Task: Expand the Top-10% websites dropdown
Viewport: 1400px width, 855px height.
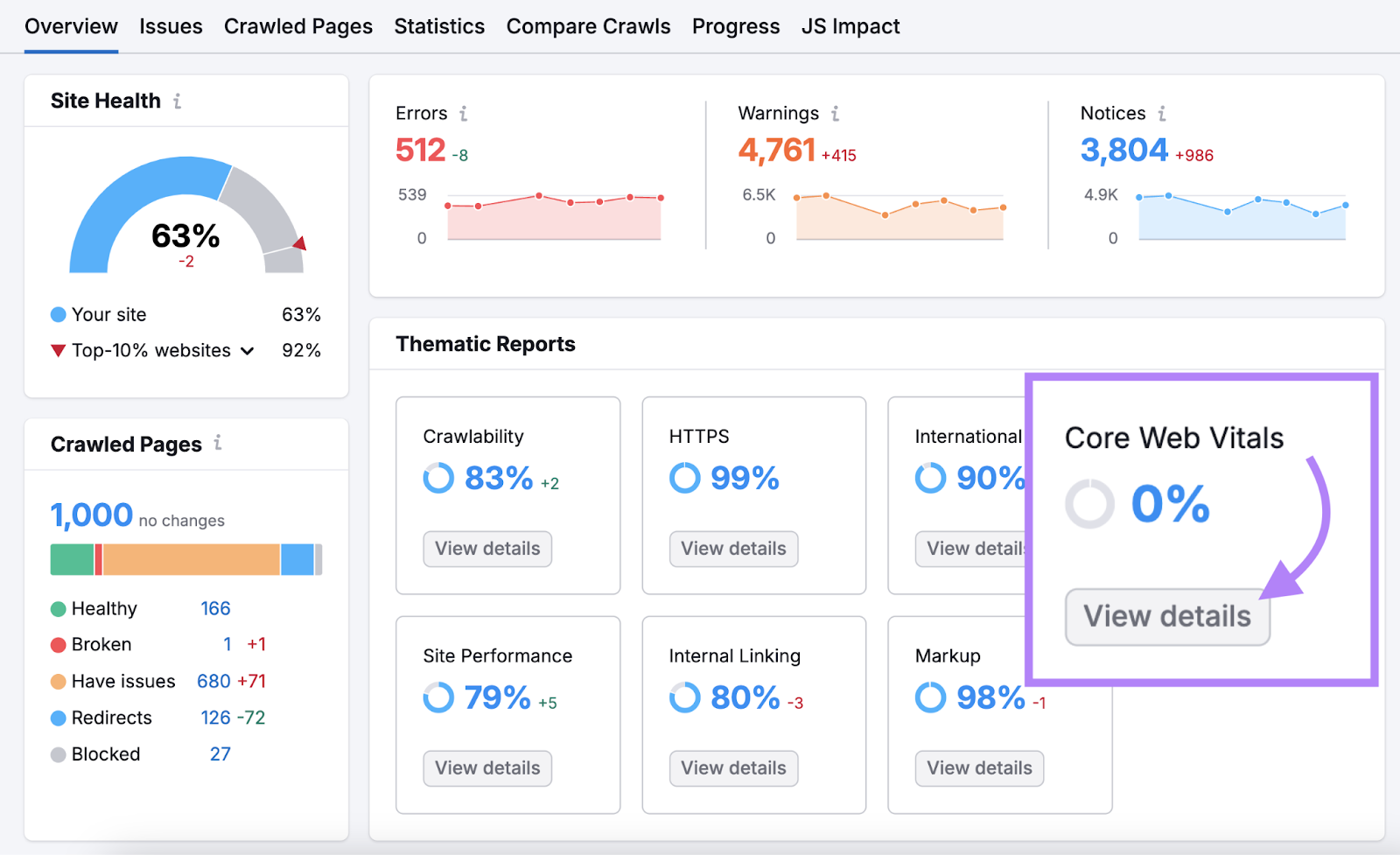Action: coord(248,350)
